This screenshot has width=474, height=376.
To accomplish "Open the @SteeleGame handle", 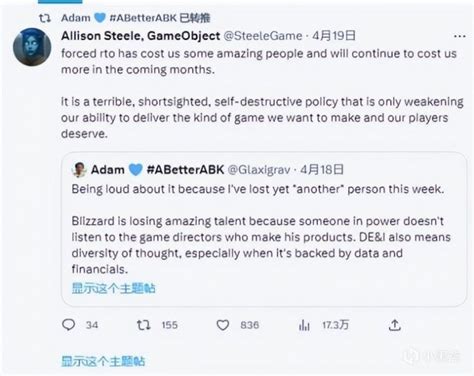I will click(x=263, y=36).
